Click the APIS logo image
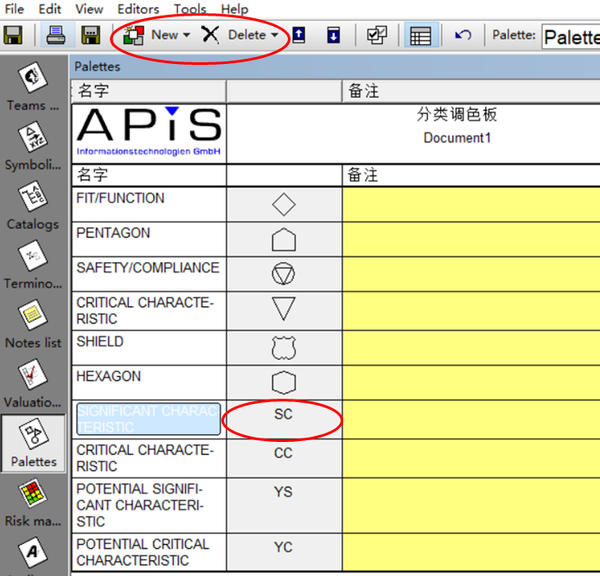 149,131
